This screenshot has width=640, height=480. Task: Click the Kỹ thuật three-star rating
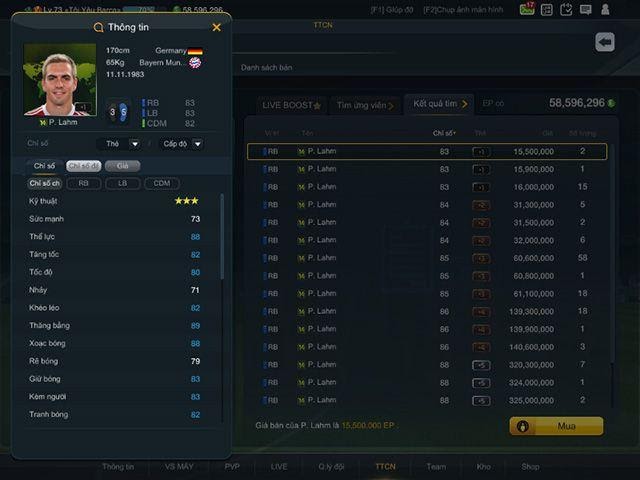point(187,201)
